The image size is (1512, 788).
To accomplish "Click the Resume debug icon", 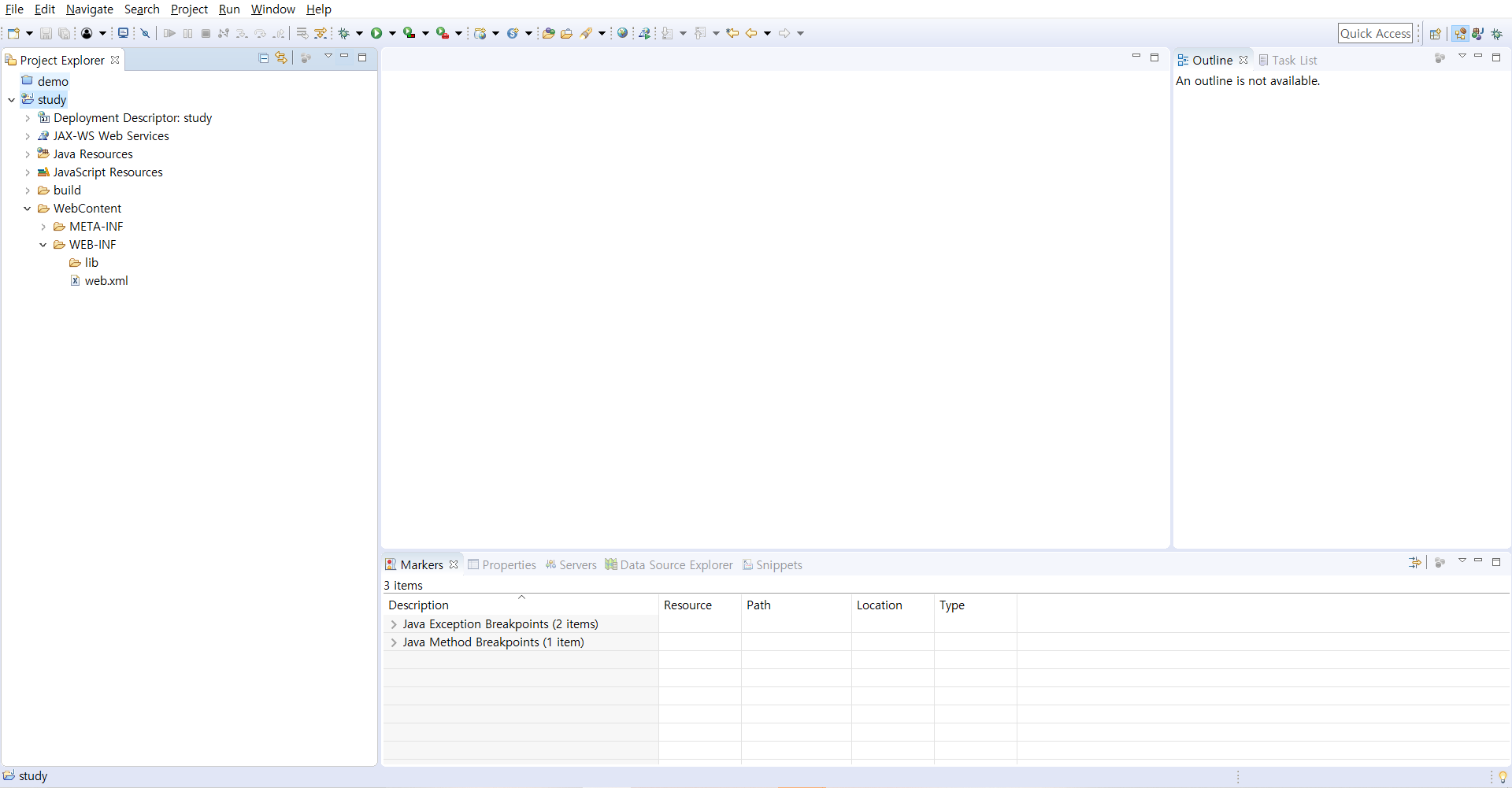I will point(169,33).
